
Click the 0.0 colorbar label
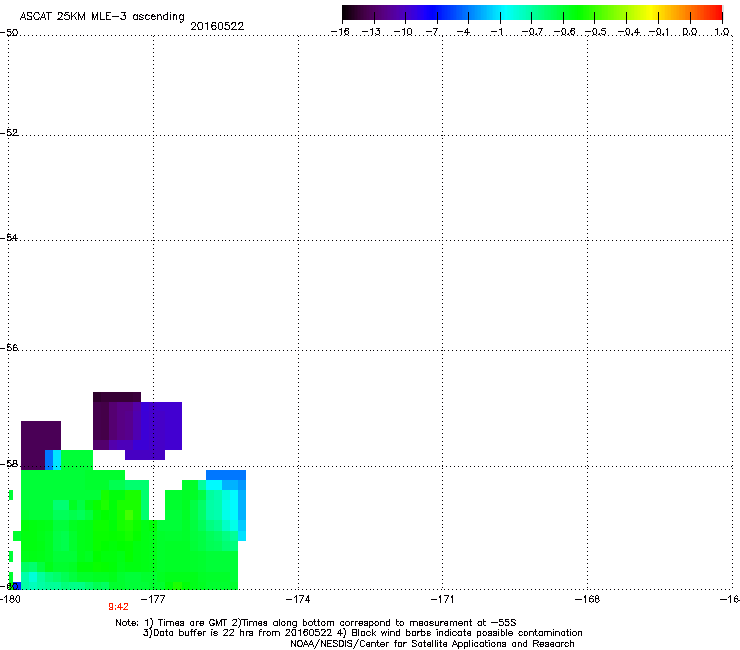pos(690,32)
